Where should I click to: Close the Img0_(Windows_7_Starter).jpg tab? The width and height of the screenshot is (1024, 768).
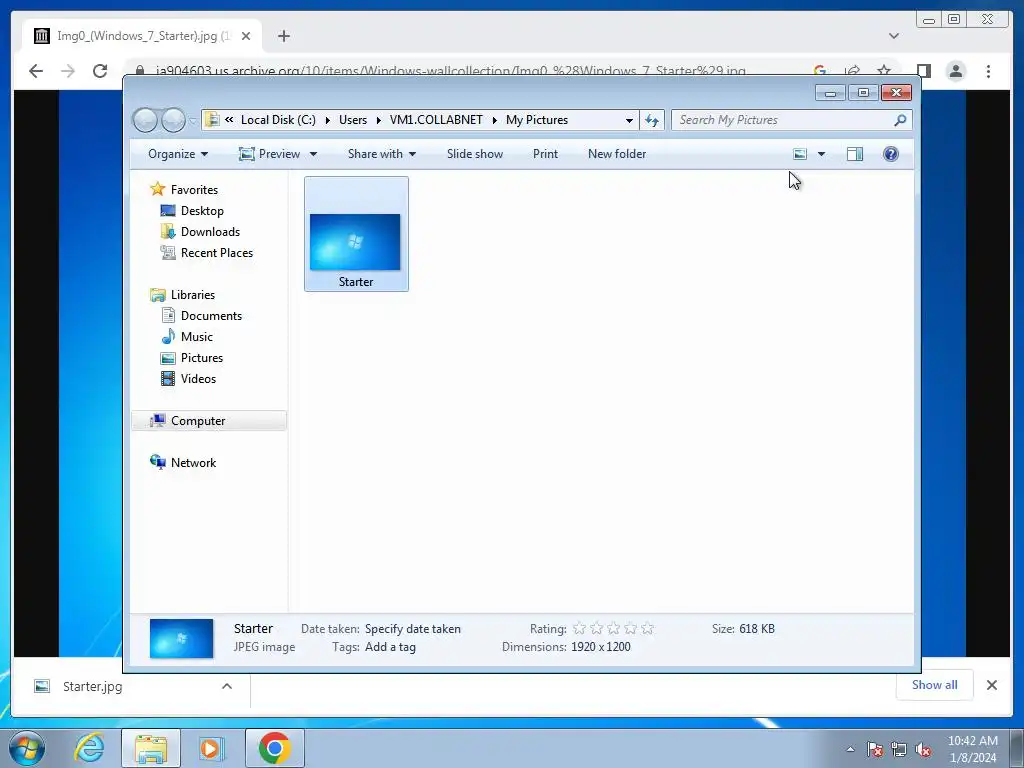pyautogui.click(x=246, y=36)
